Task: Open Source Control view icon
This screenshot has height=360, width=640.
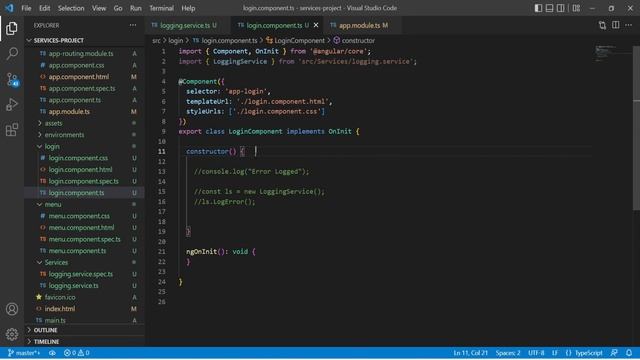Action: click(12, 79)
